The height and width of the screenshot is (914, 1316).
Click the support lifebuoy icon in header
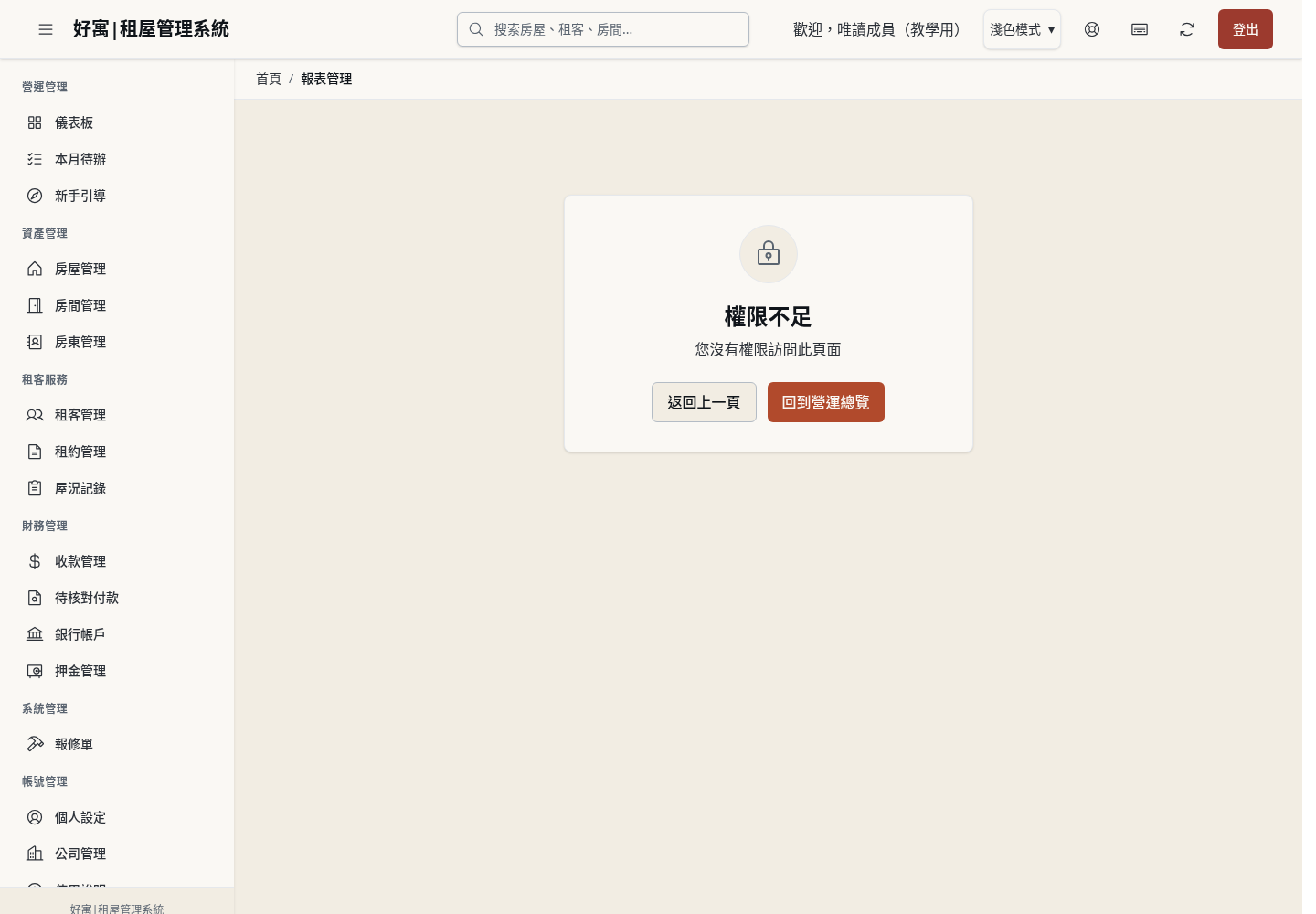point(1092,29)
